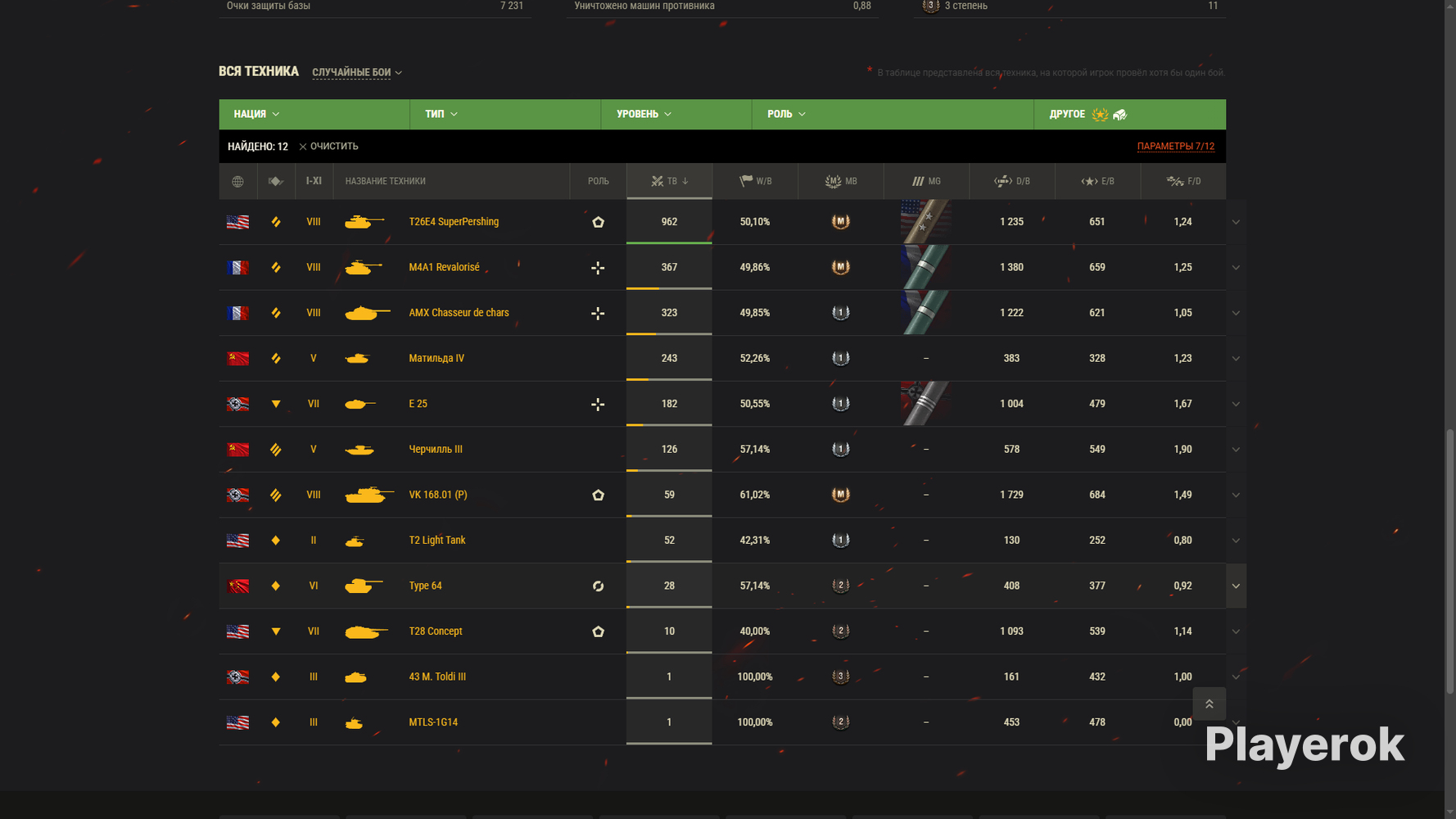1456x819 pixels.
Task: Sort by the ТВ battles column header
Action: [669, 181]
